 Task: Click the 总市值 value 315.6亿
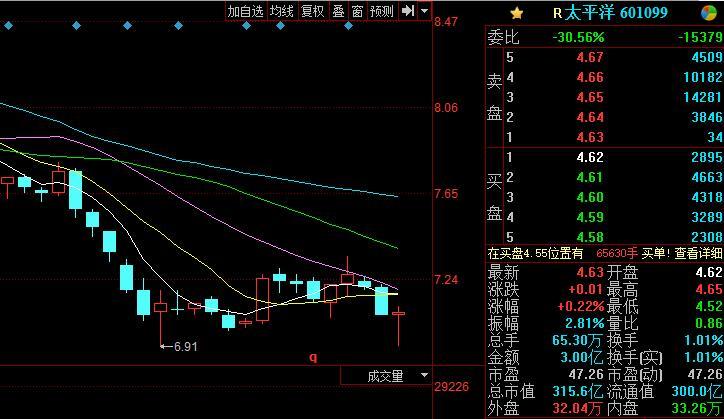coord(577,392)
